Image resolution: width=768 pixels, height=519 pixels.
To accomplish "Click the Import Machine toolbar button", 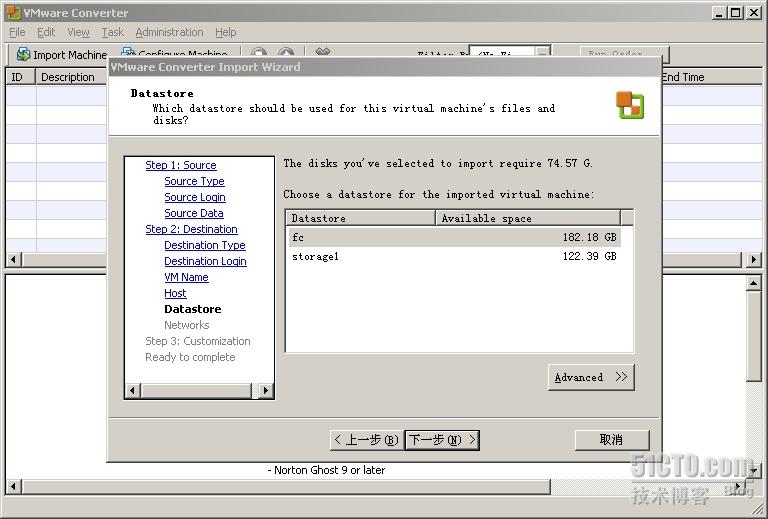I will point(61,55).
